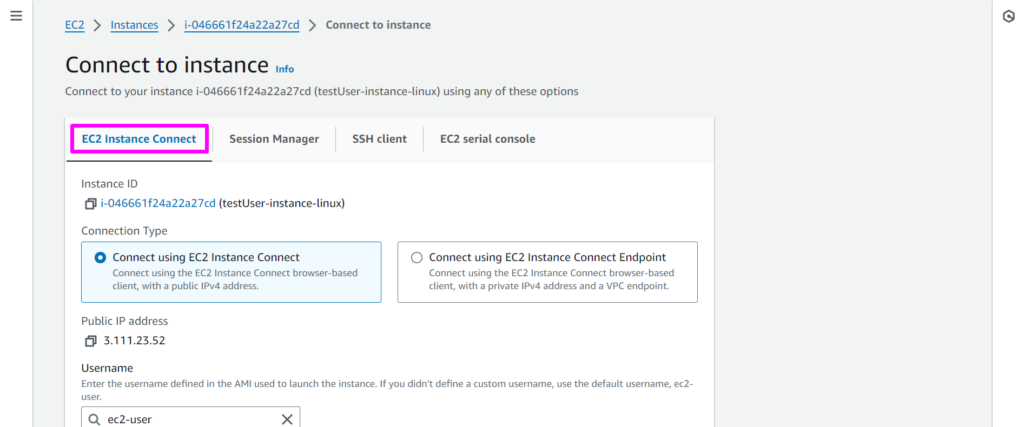Click the search icon in Username field

94,419
